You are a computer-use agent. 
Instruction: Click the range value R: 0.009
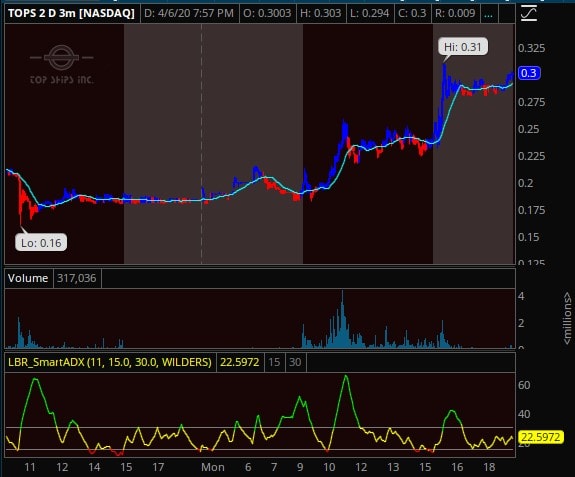[455, 14]
